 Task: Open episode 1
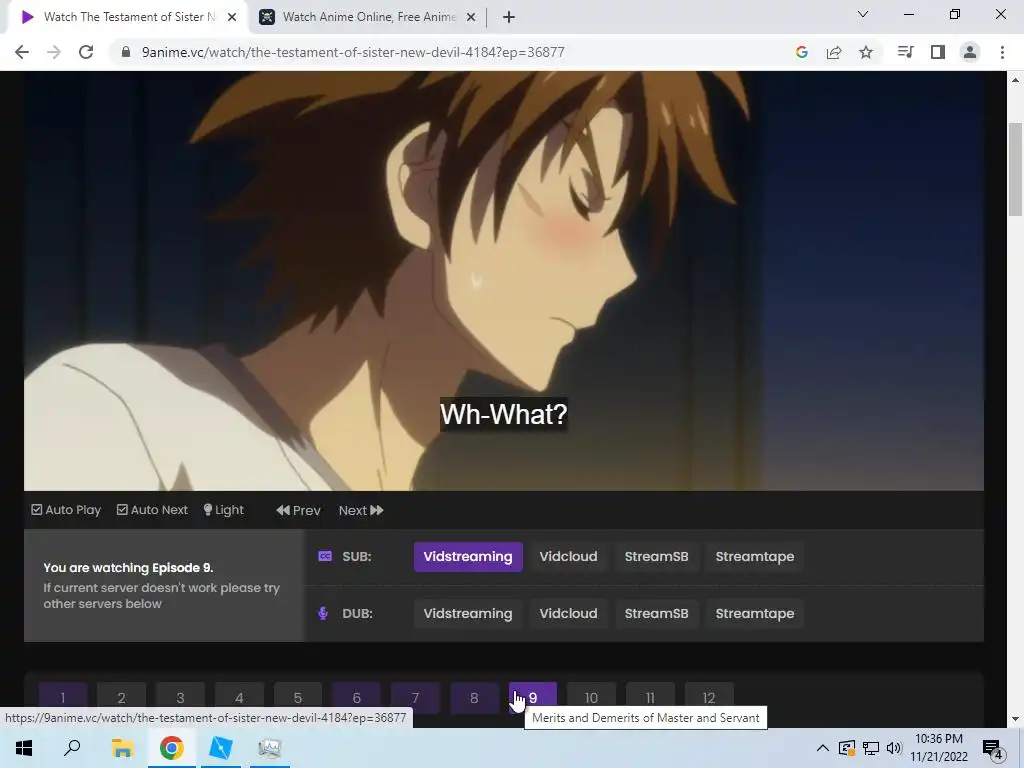click(63, 698)
